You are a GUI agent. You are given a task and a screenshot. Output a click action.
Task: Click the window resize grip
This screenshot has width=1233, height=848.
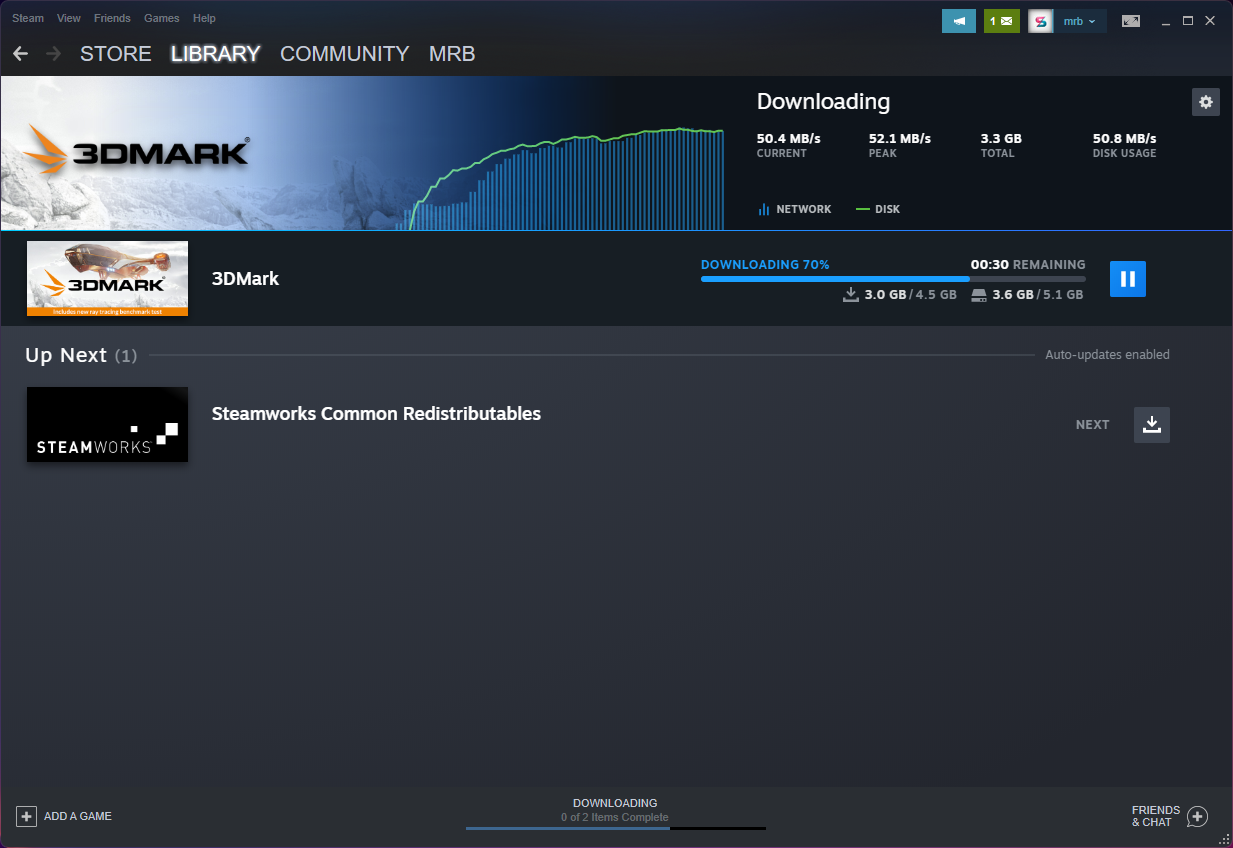(x=1224, y=839)
